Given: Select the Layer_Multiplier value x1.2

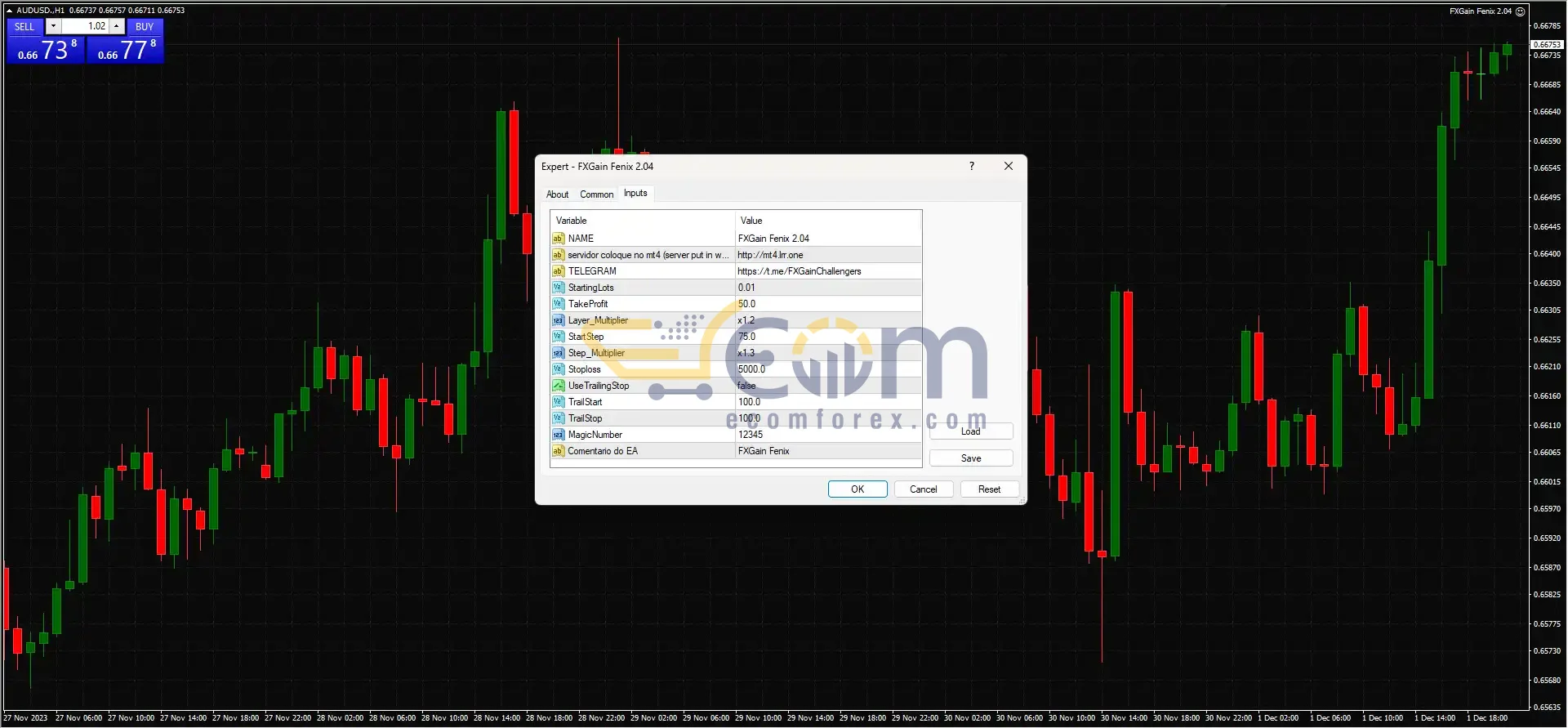Looking at the screenshot, I should pos(746,320).
